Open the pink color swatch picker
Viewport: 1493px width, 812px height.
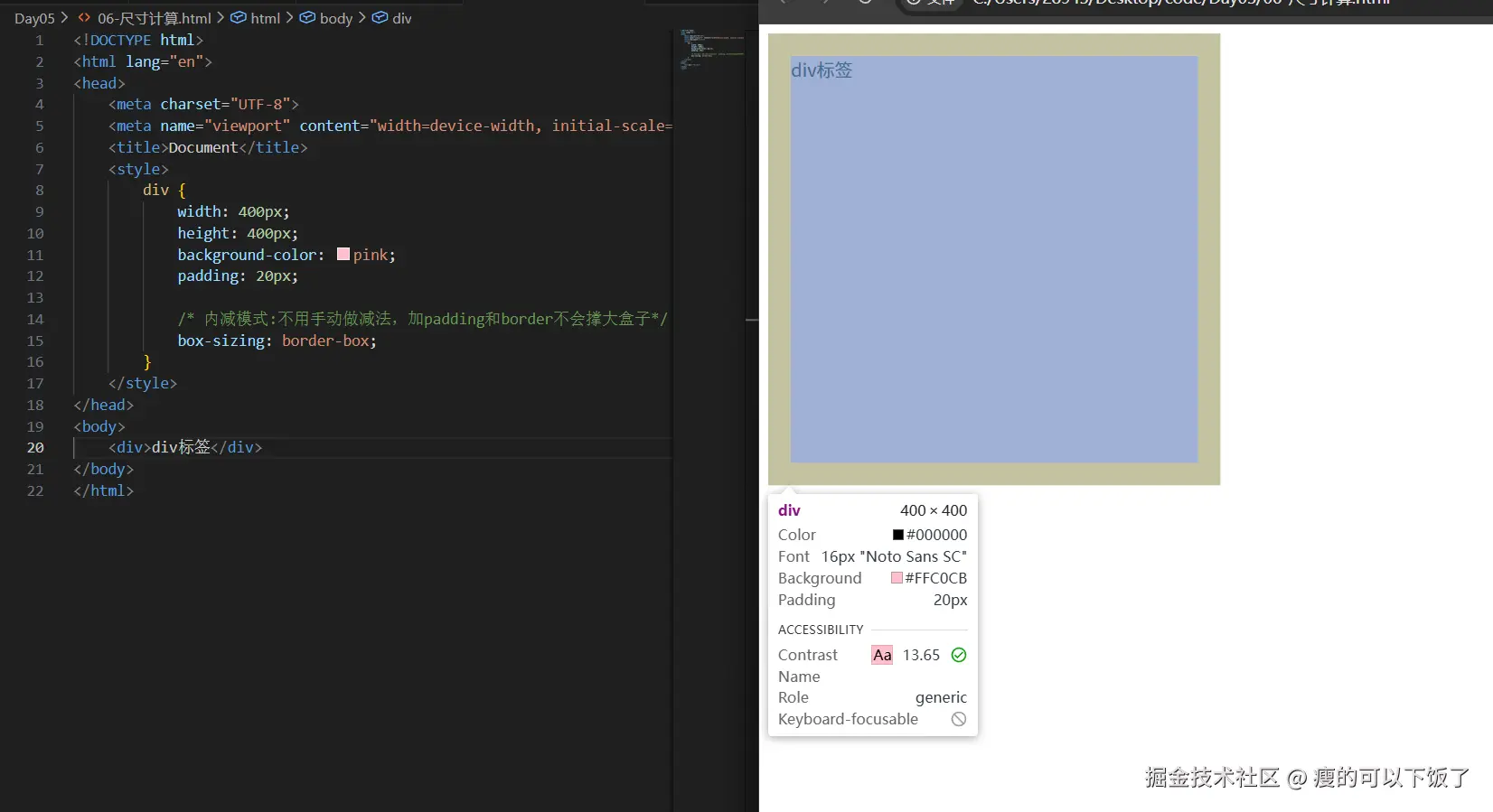point(343,254)
